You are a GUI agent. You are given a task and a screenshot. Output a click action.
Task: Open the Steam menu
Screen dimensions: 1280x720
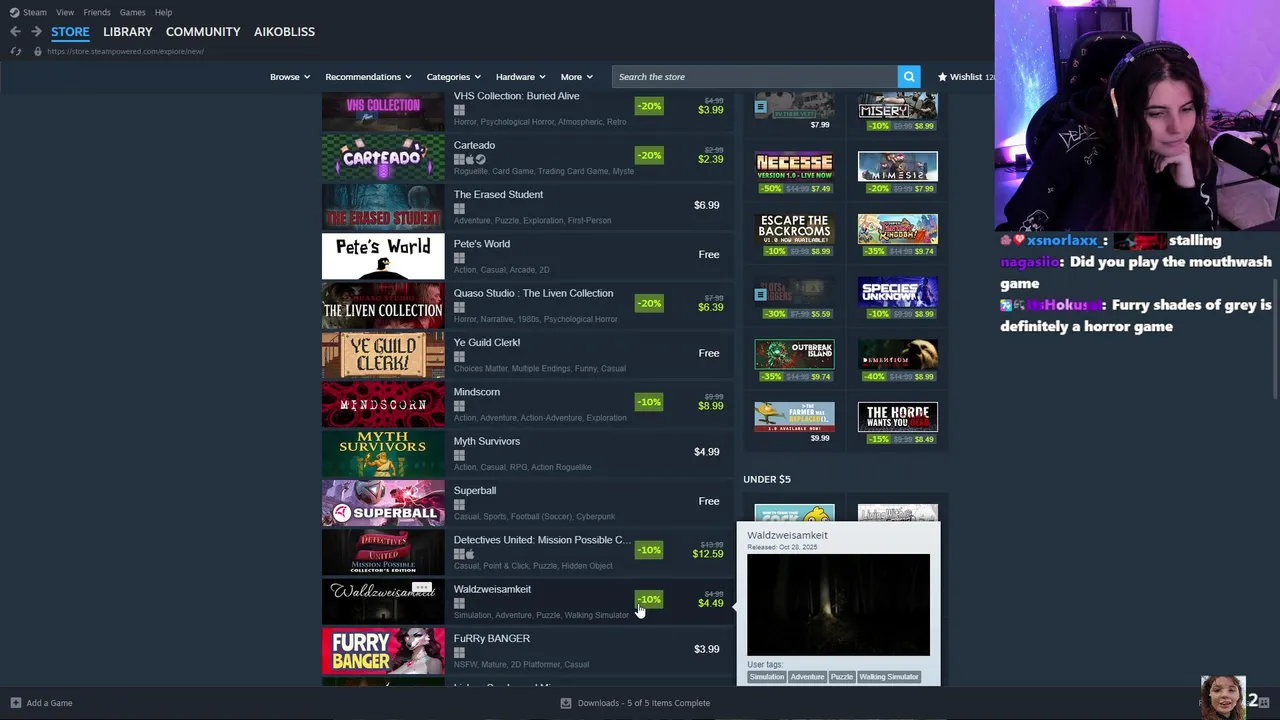coord(35,12)
